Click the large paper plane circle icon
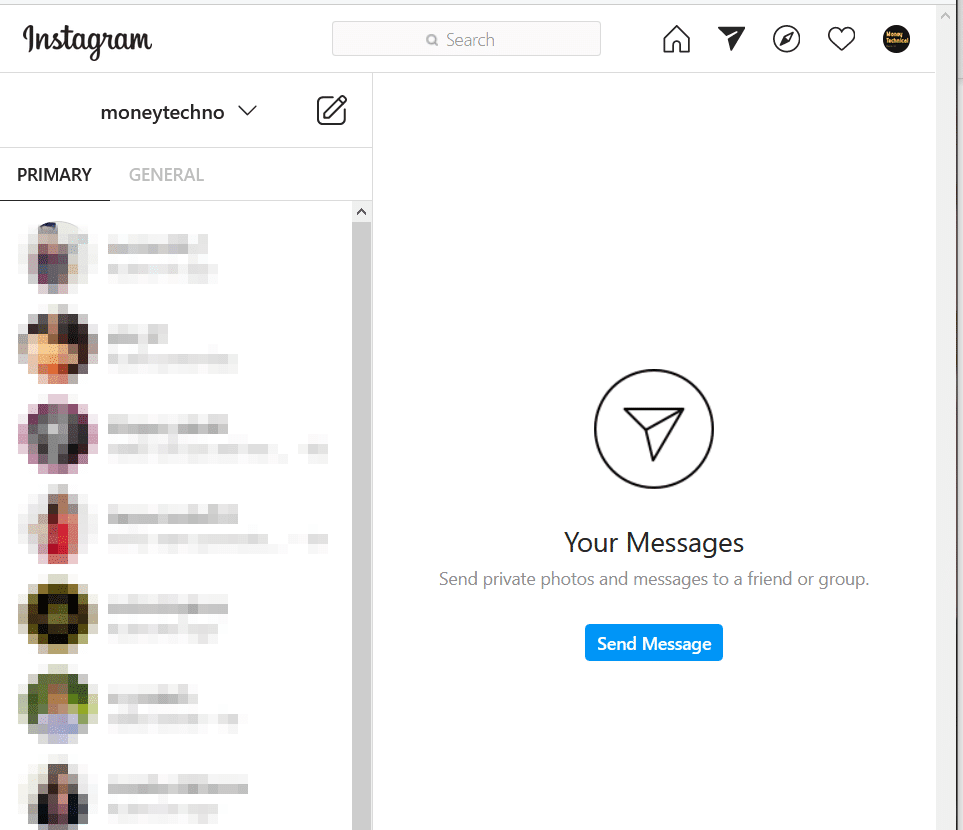This screenshot has width=963, height=830. (653, 429)
